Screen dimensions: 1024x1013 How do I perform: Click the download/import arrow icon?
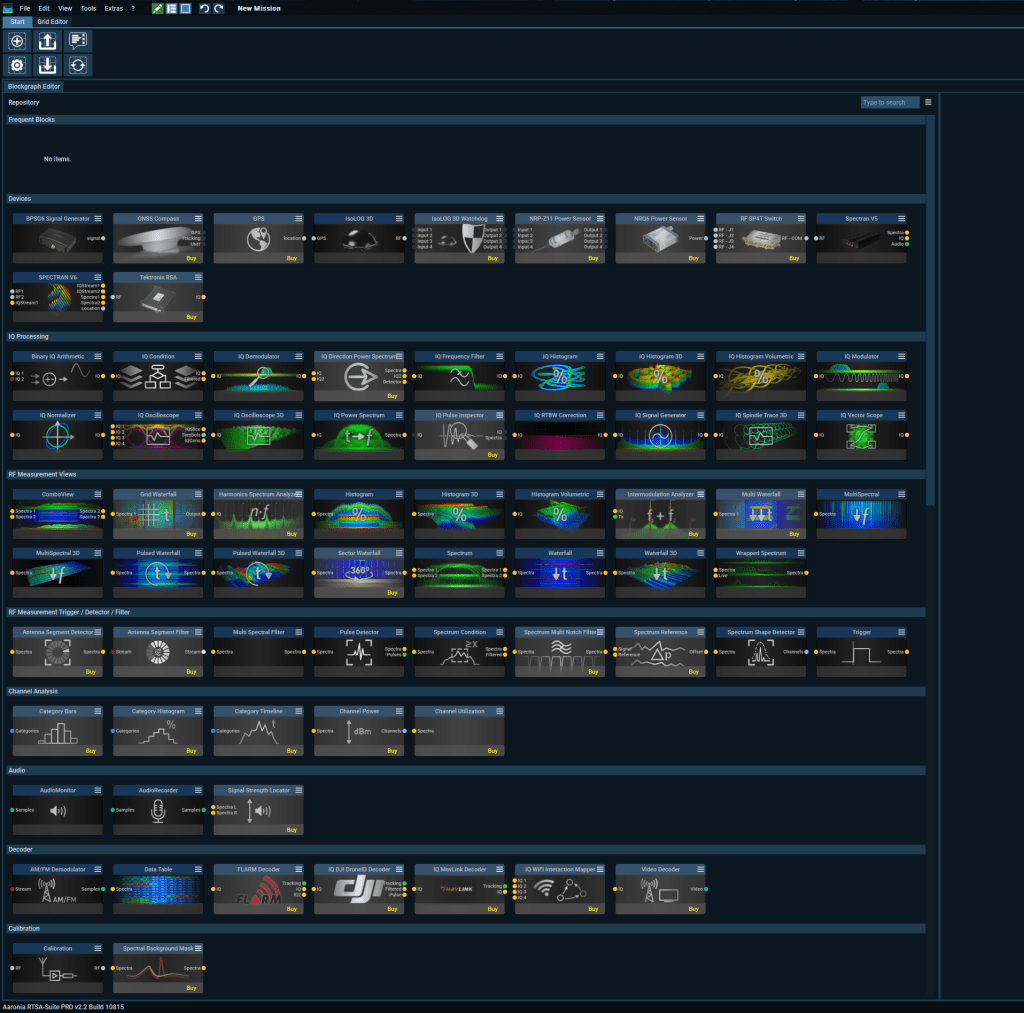[x=47, y=65]
